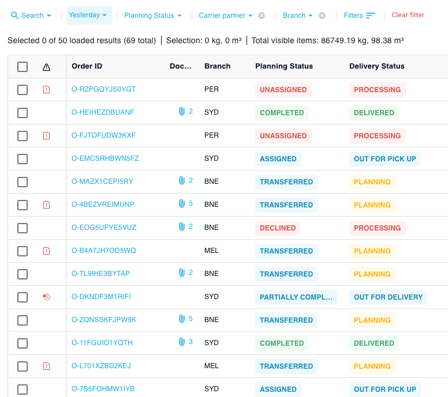Viewport: 448px width, 397px height.
Task: Open attachments for O-MAZX1CEPI5RY
Action: point(186,181)
